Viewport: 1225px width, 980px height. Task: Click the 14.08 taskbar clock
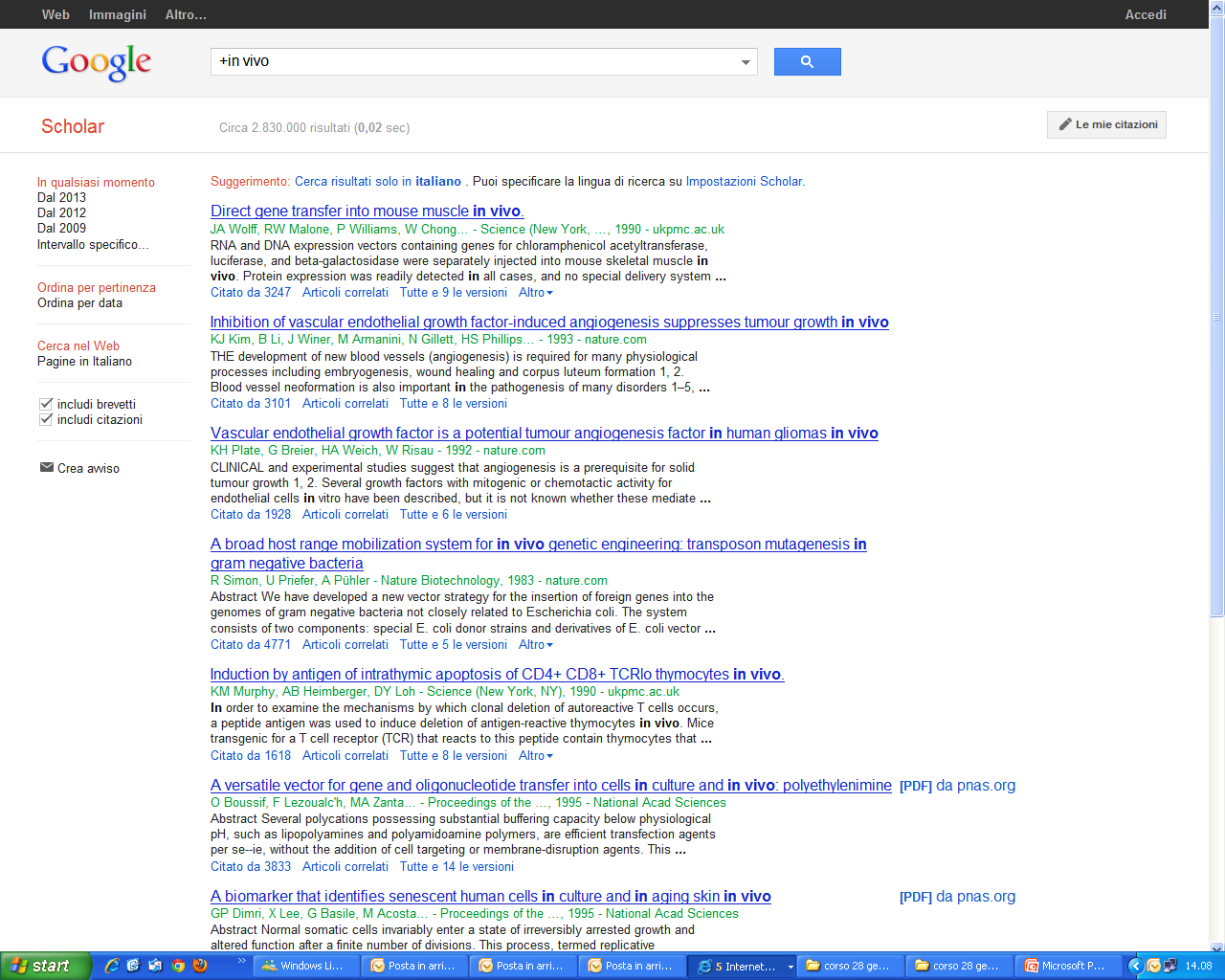(x=1198, y=966)
